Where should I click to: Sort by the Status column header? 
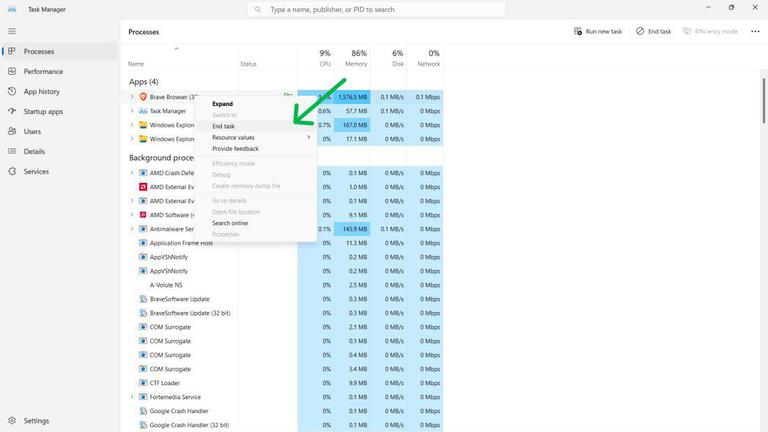tap(267, 58)
